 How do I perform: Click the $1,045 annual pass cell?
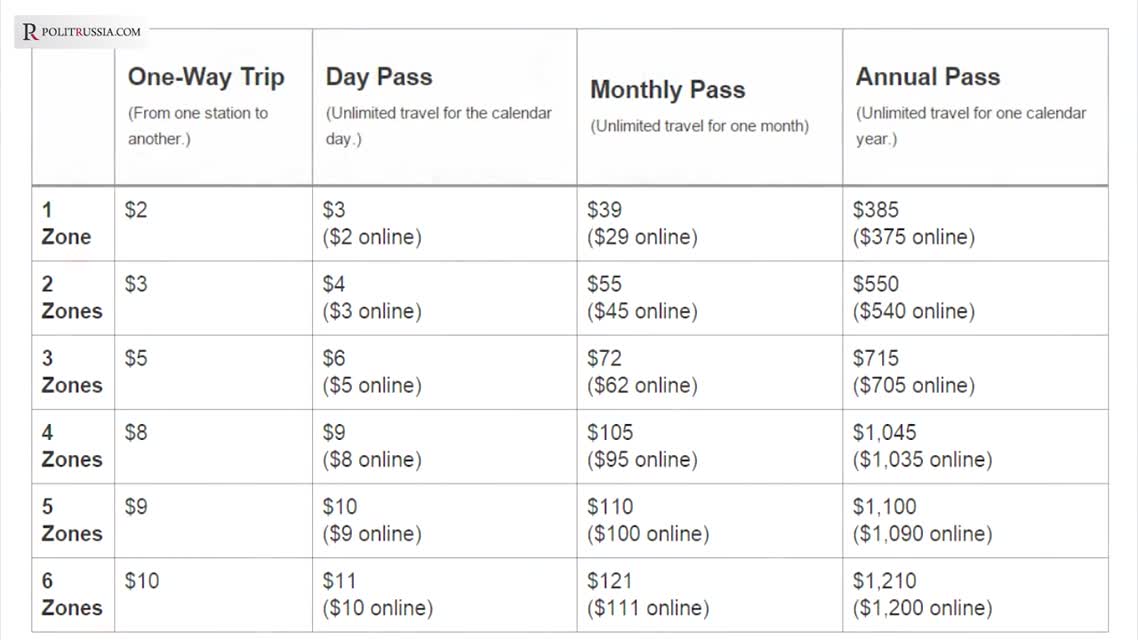(x=975, y=446)
